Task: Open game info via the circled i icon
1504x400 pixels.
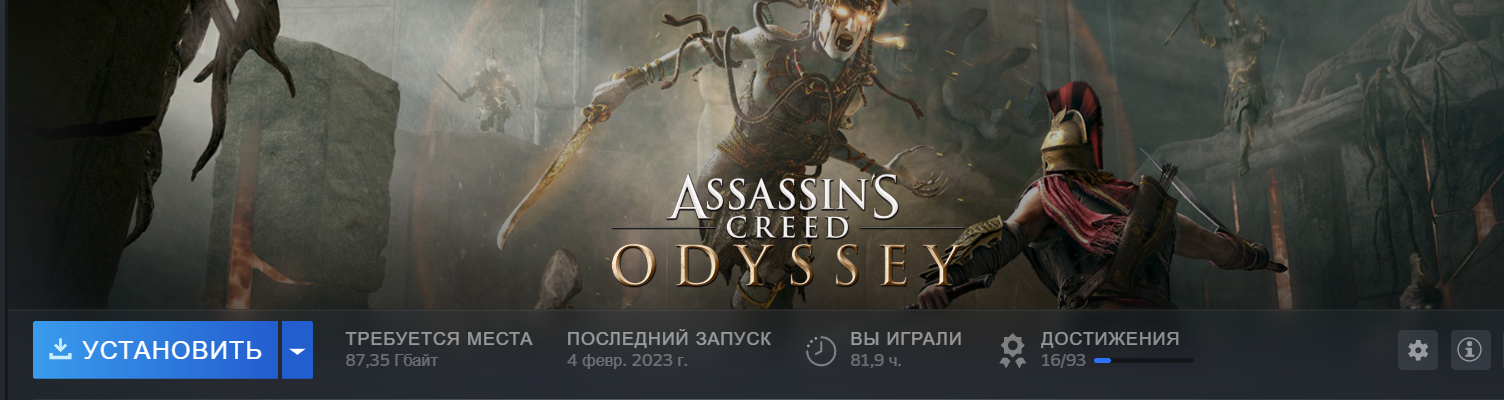Action: click(1469, 350)
